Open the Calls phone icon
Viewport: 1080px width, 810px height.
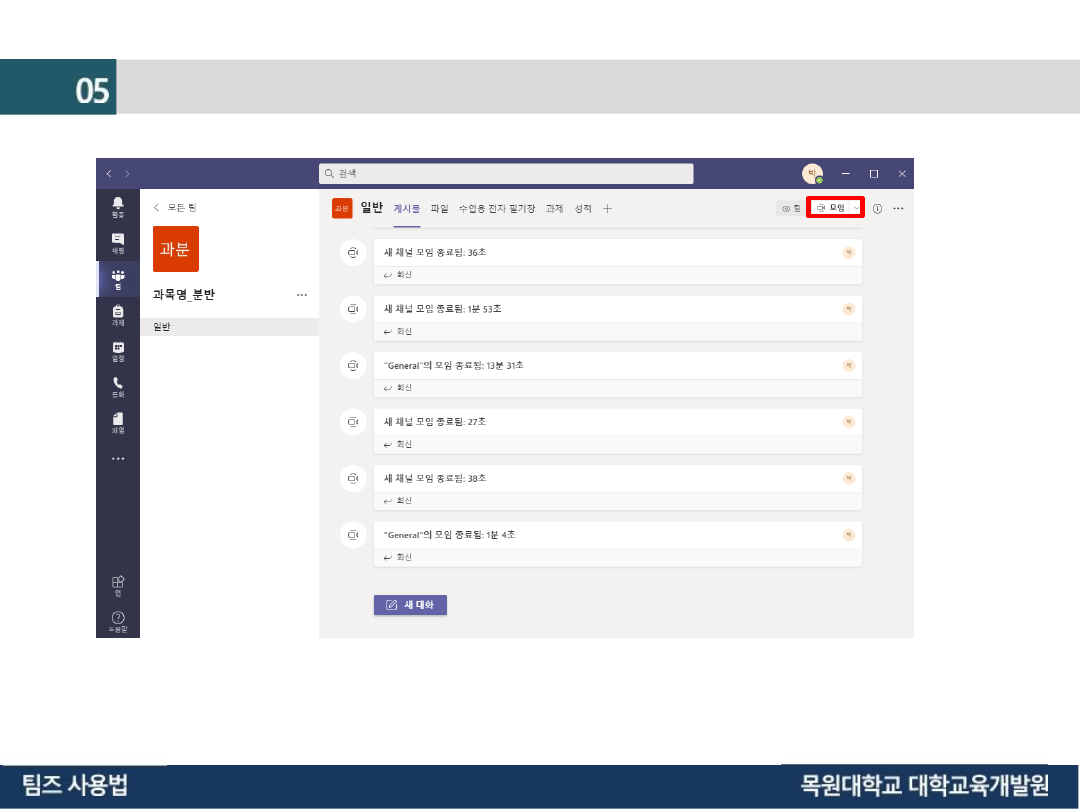pos(118,386)
